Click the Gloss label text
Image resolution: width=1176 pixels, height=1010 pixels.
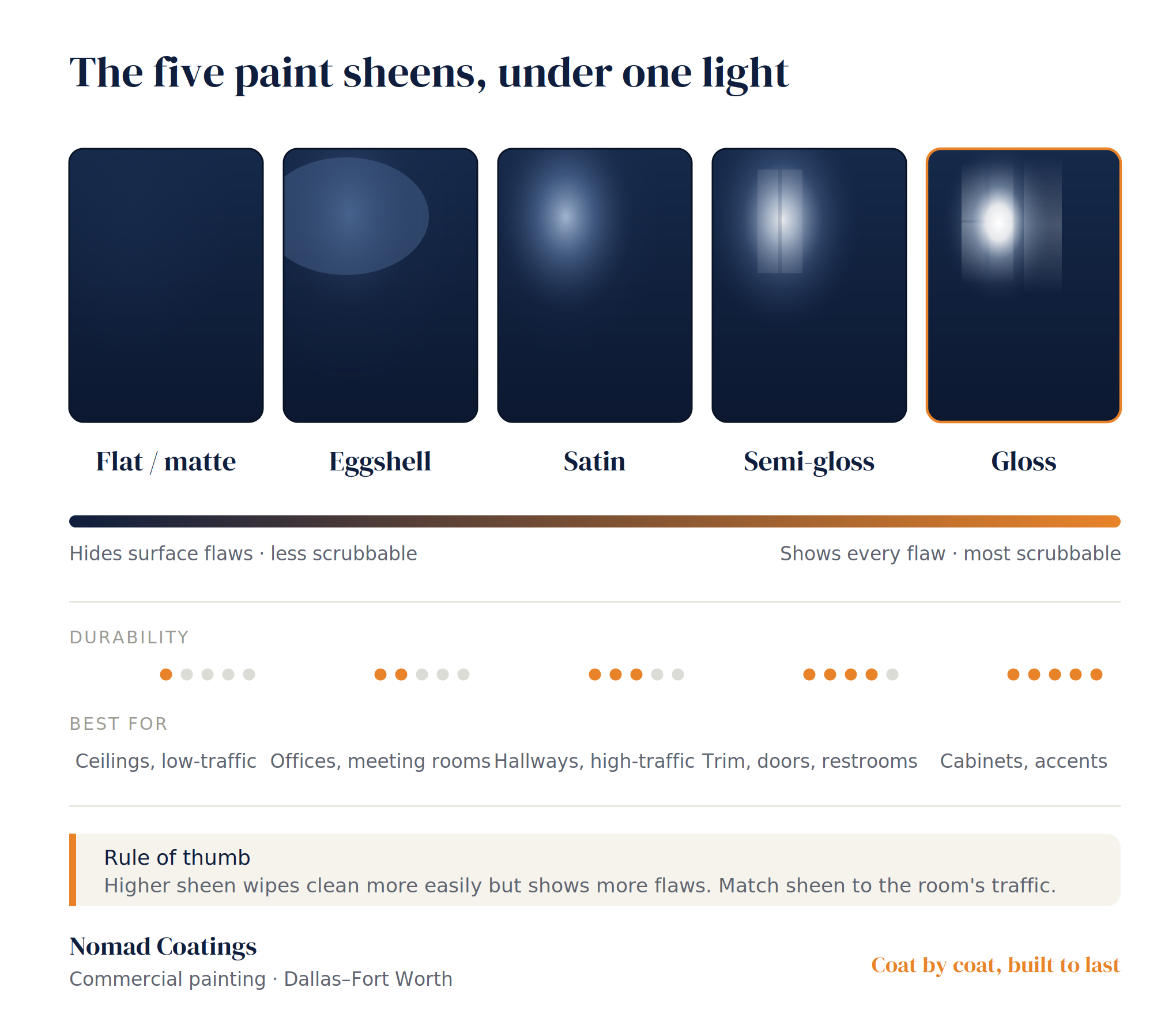point(1024,461)
